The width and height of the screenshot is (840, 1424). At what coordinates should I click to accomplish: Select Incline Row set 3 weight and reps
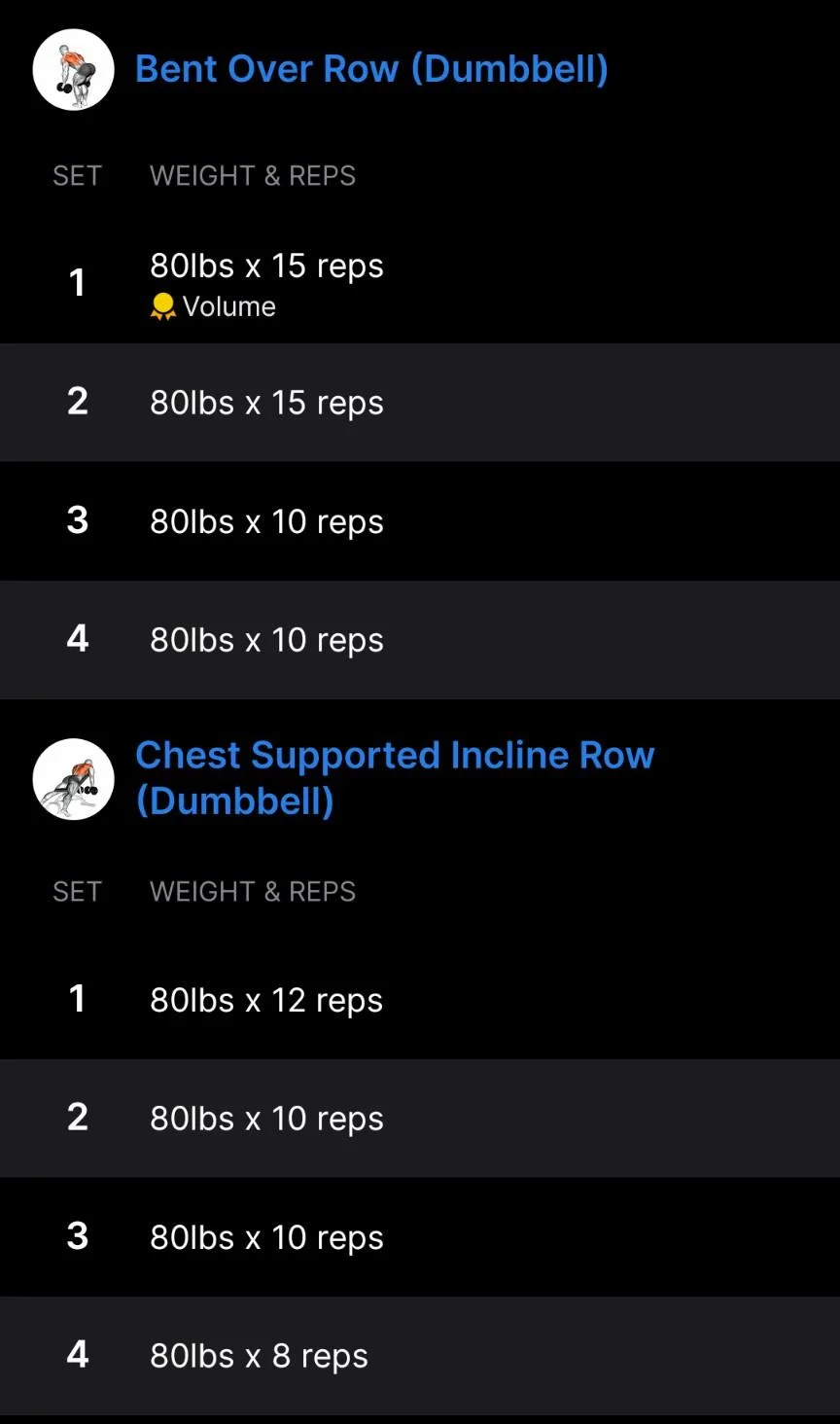266,1237
